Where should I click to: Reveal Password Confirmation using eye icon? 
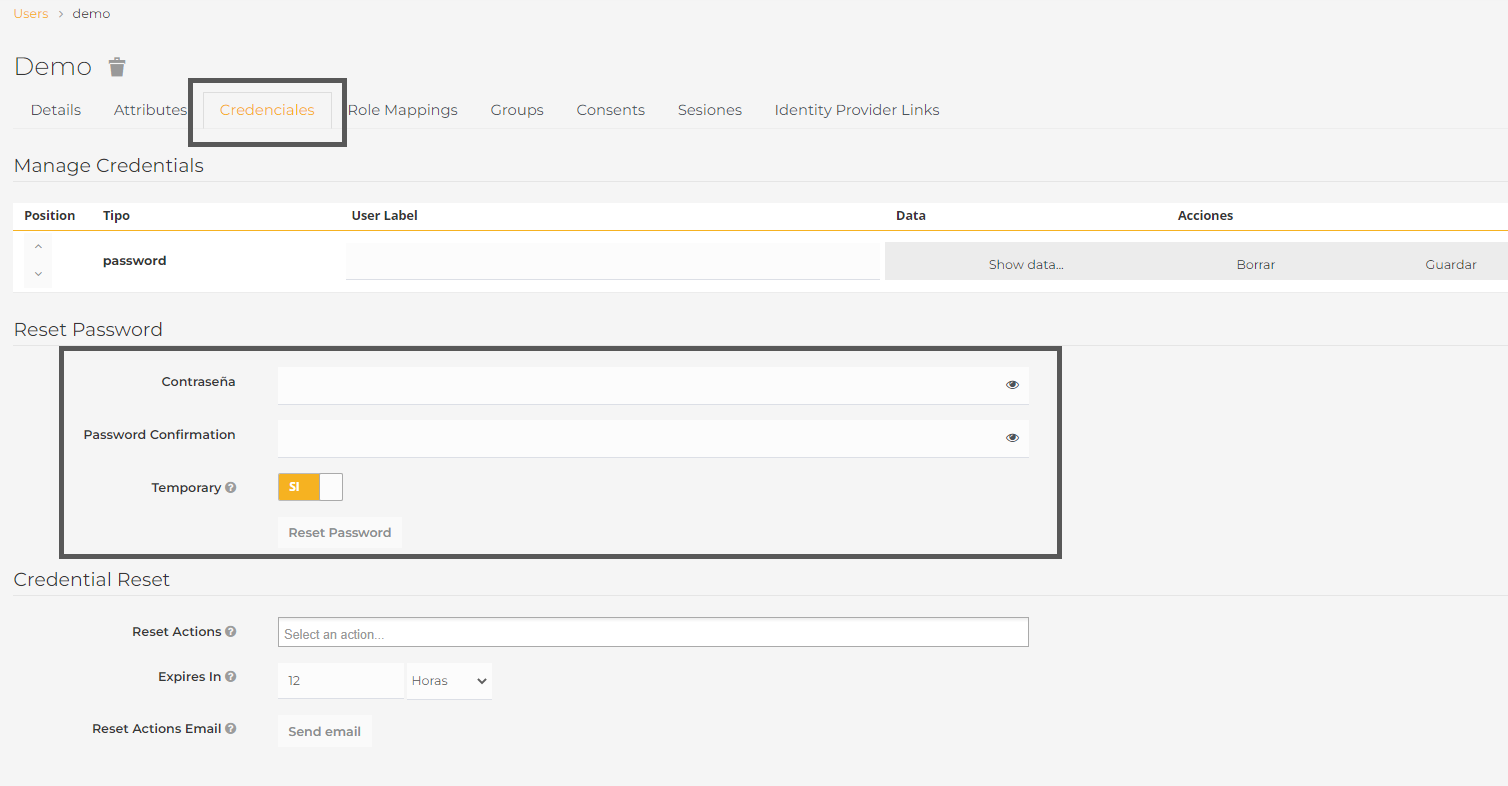(1012, 438)
